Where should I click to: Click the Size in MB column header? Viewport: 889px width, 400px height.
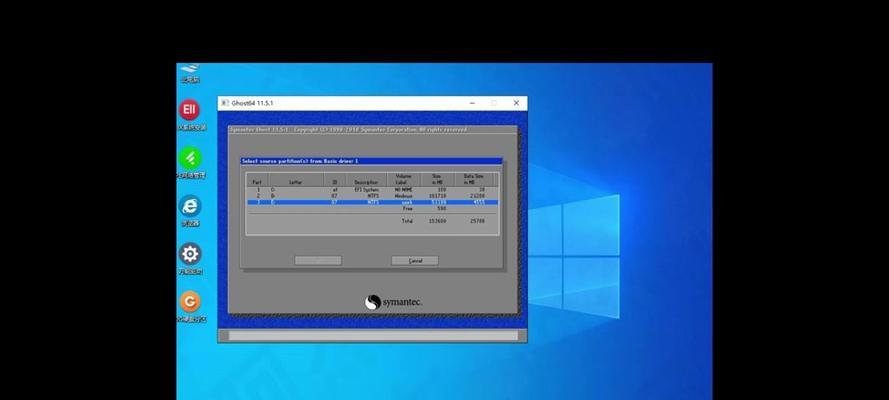(437, 180)
